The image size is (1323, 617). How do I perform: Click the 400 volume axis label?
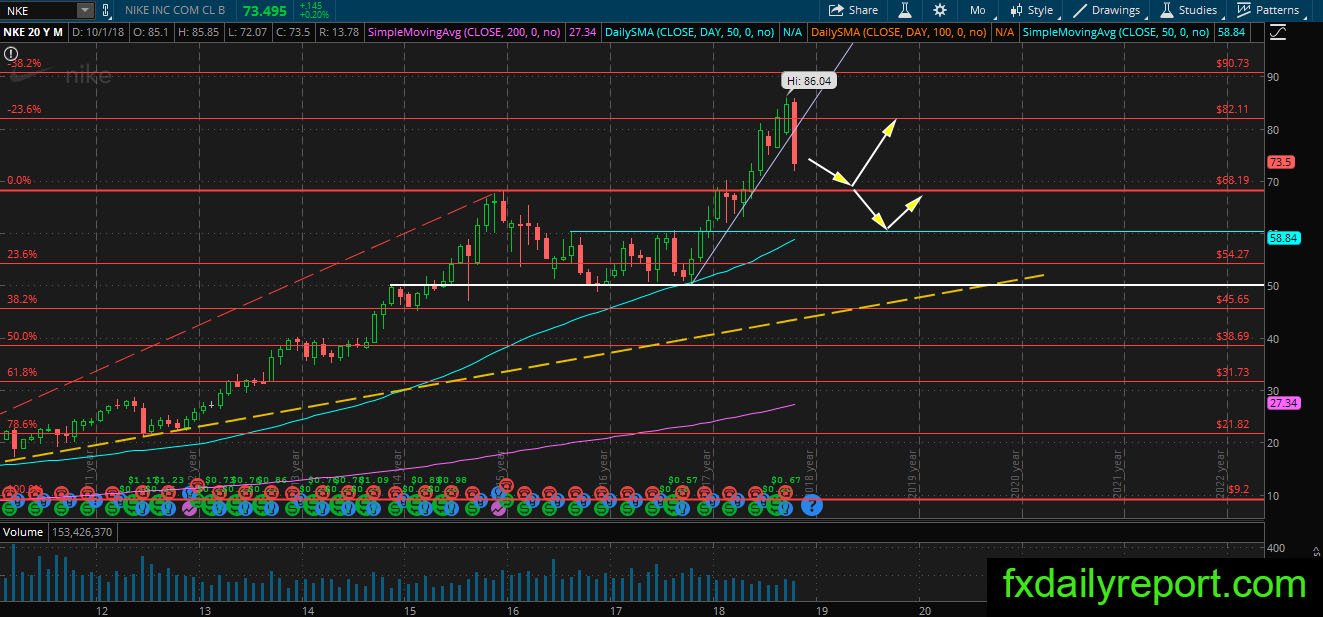tap(1276, 549)
